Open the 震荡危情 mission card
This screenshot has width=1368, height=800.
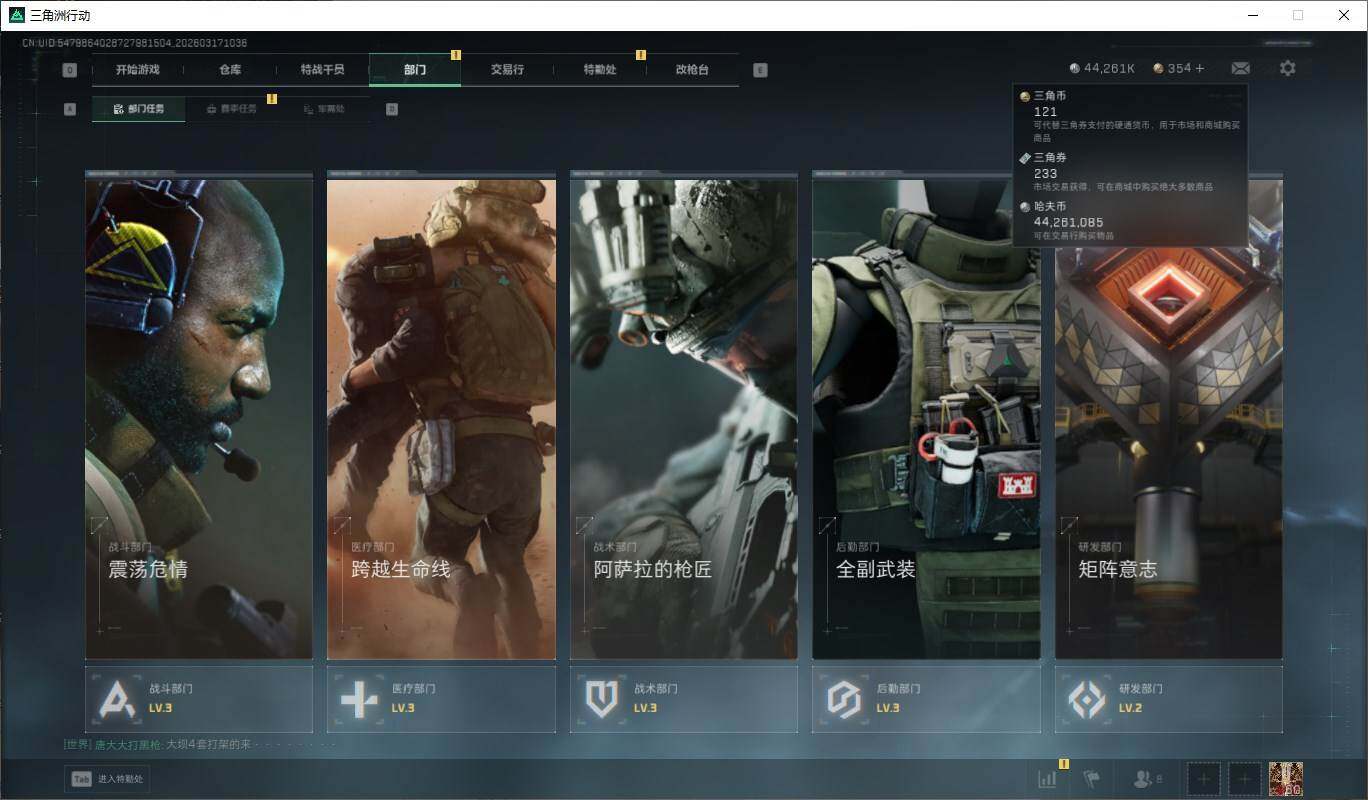(x=199, y=415)
